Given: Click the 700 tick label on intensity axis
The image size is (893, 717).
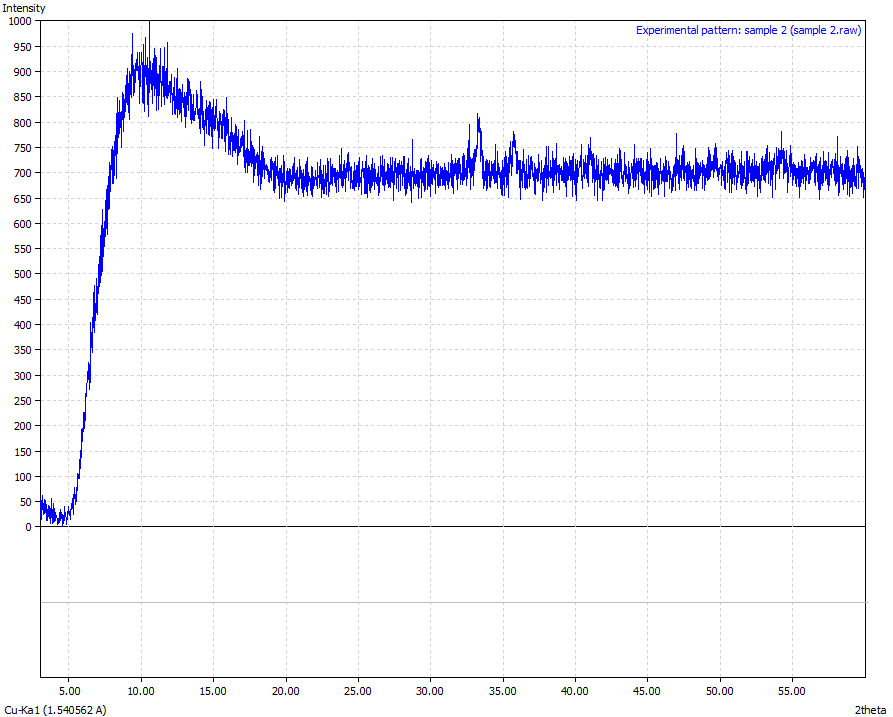Looking at the screenshot, I should pos(22,173).
